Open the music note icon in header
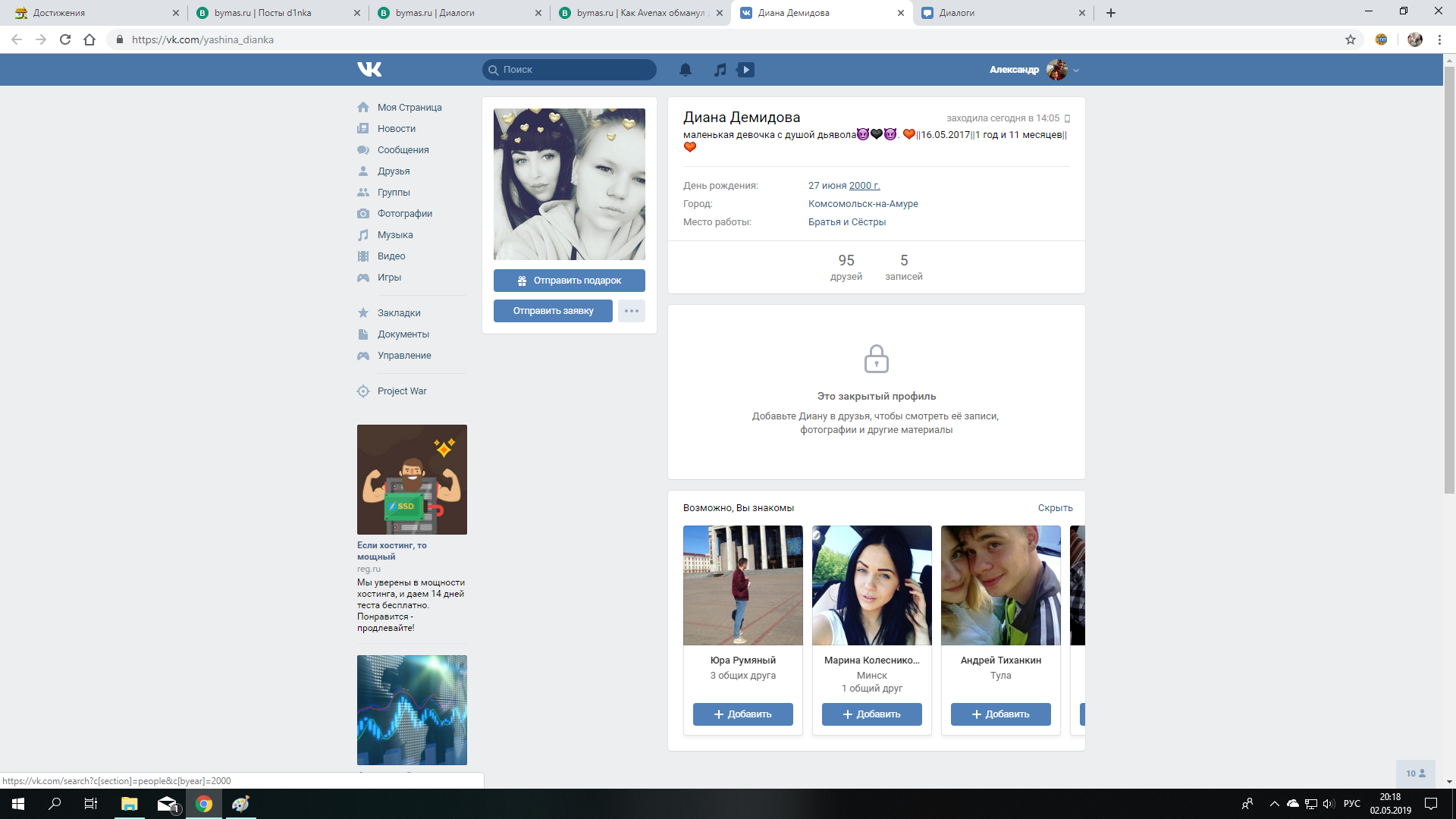Screen dimensions: 1456x819 720,70
